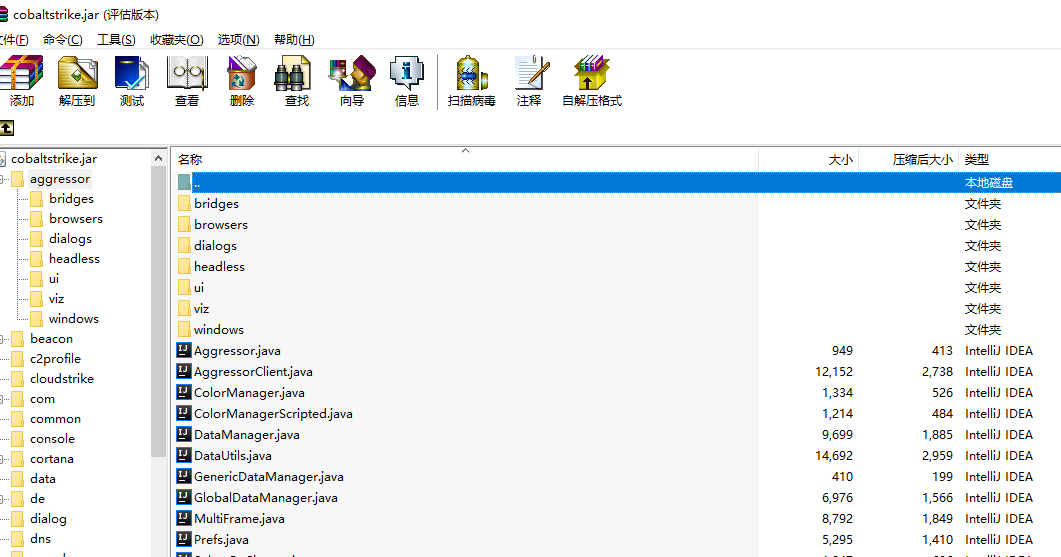
Task: Click the 添加 (Add) toolbar icon
Action: coord(21,73)
